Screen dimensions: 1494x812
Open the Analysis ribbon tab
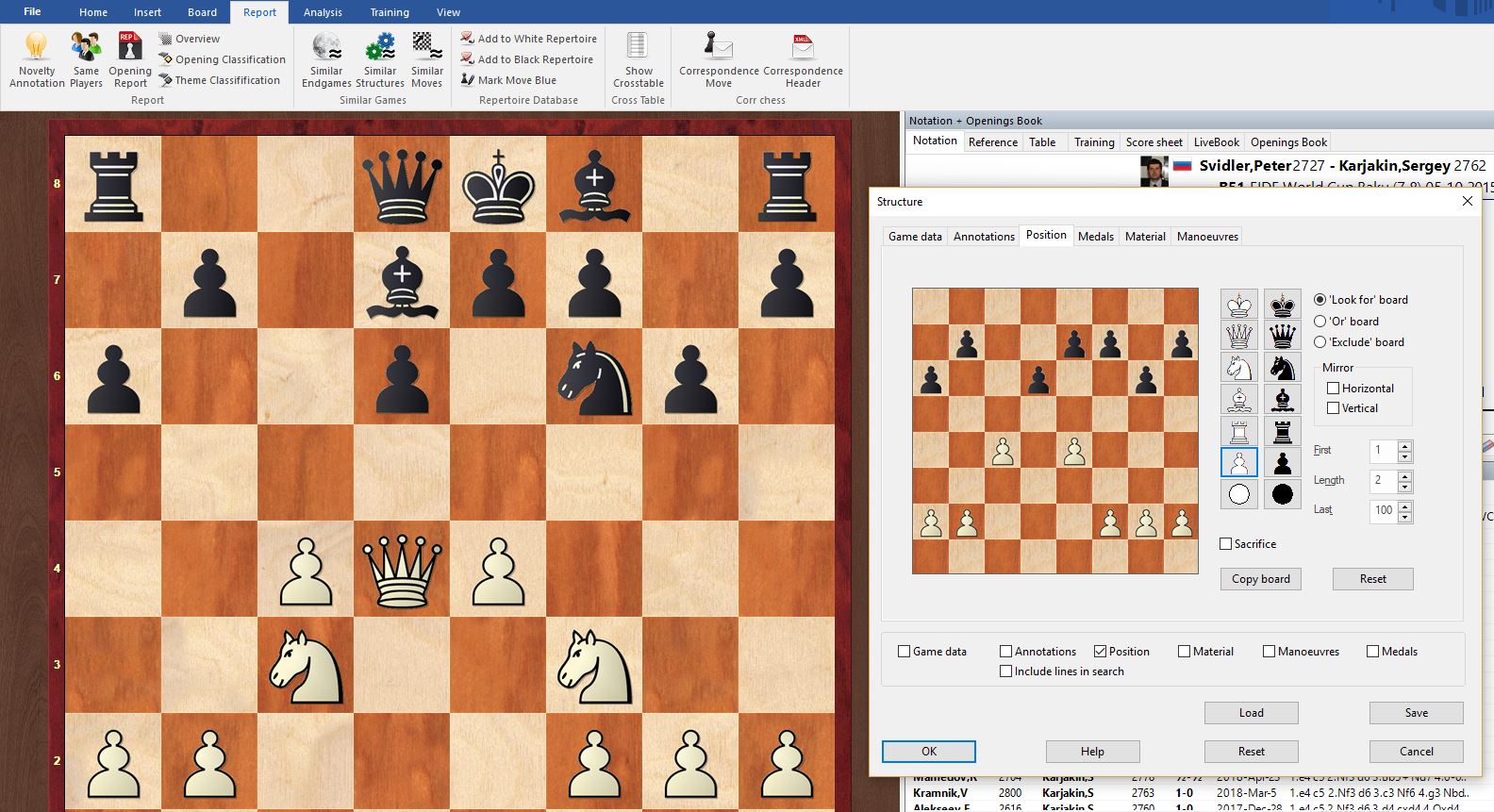pos(323,12)
